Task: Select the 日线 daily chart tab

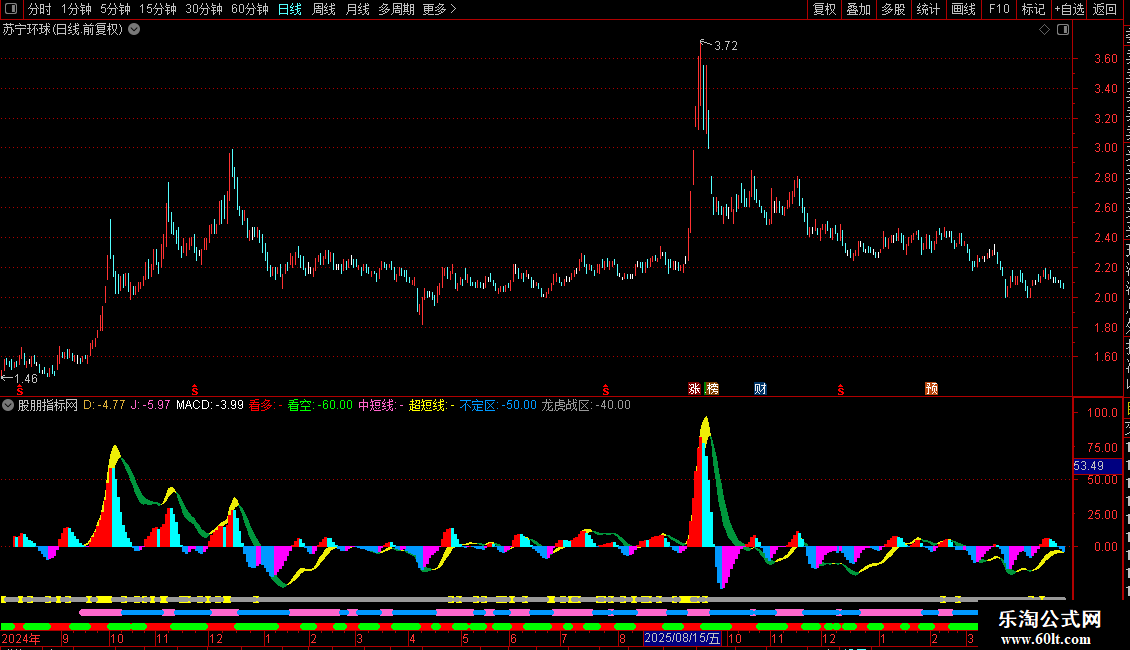Action: 290,9
